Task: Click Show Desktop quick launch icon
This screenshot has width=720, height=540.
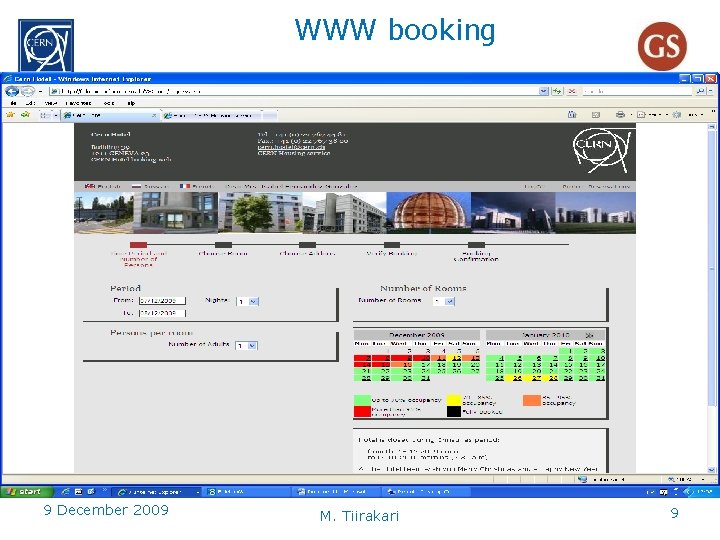Action: [x=79, y=491]
